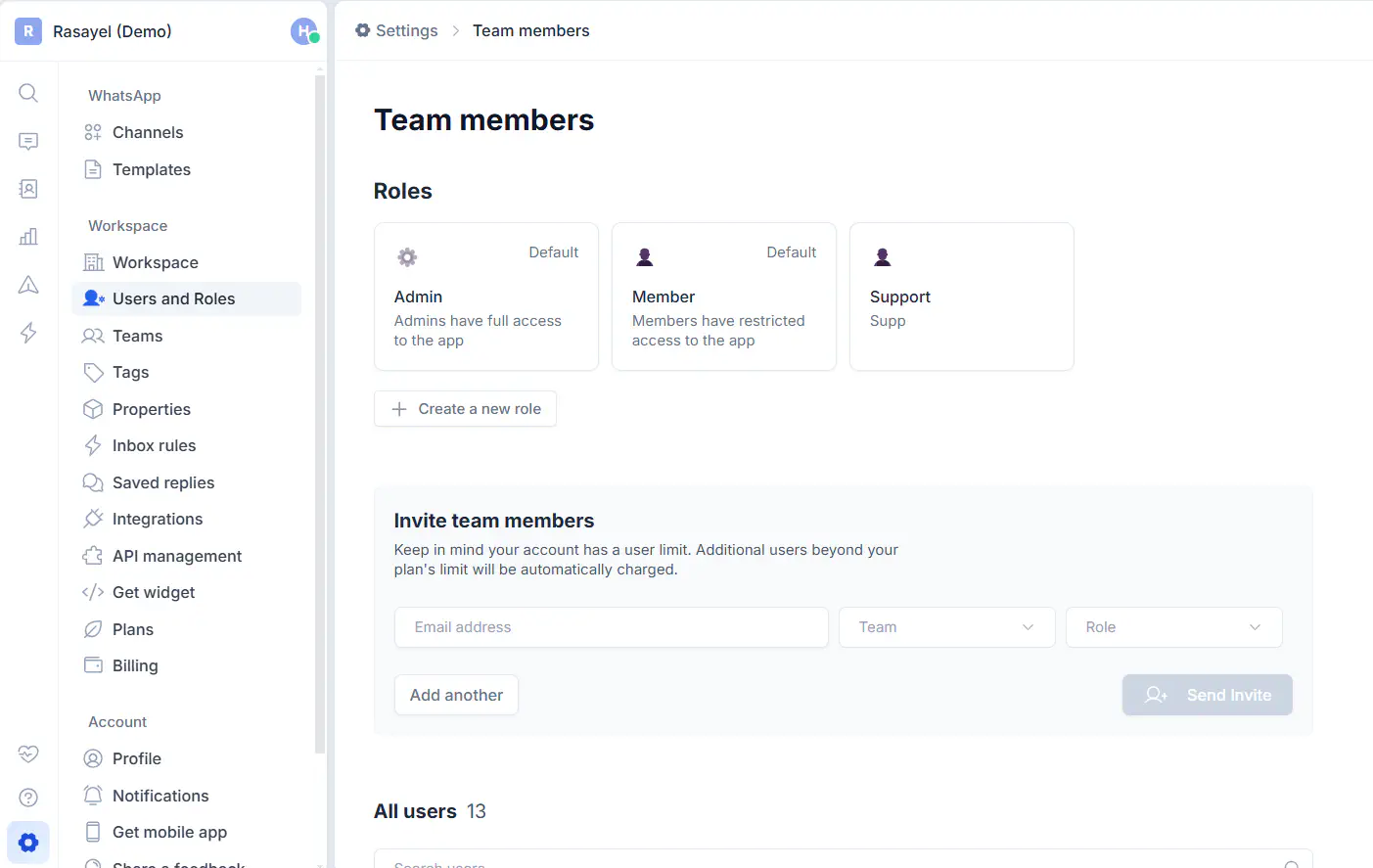Expand the Team dropdown
This screenshot has width=1373, height=868.
[x=946, y=627]
